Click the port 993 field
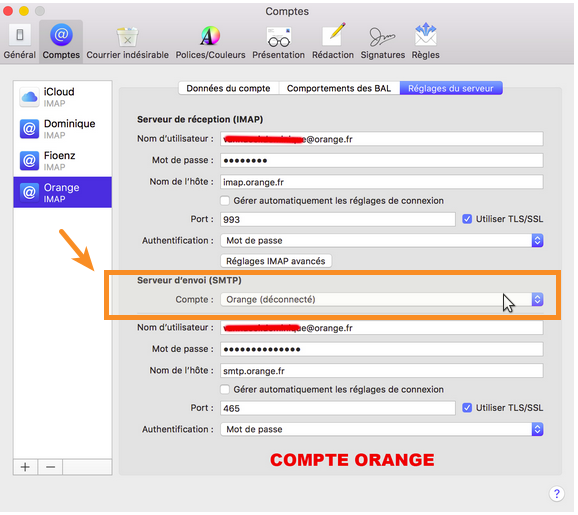Viewport: 578px width, 515px height. click(338, 220)
